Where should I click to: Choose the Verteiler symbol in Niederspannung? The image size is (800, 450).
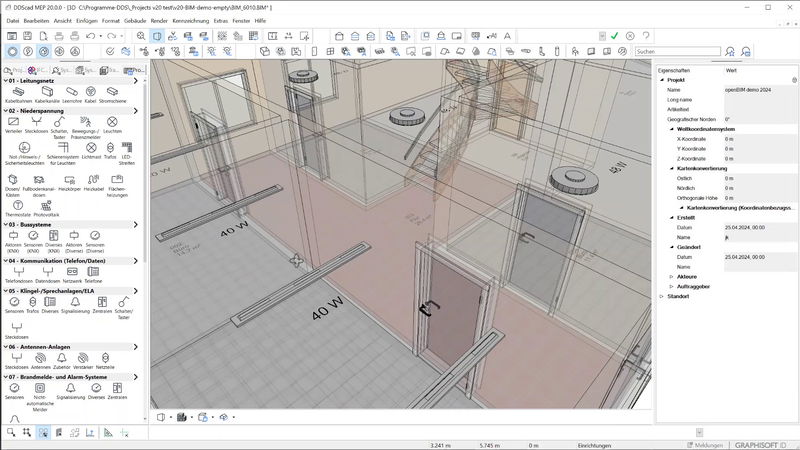(13, 122)
